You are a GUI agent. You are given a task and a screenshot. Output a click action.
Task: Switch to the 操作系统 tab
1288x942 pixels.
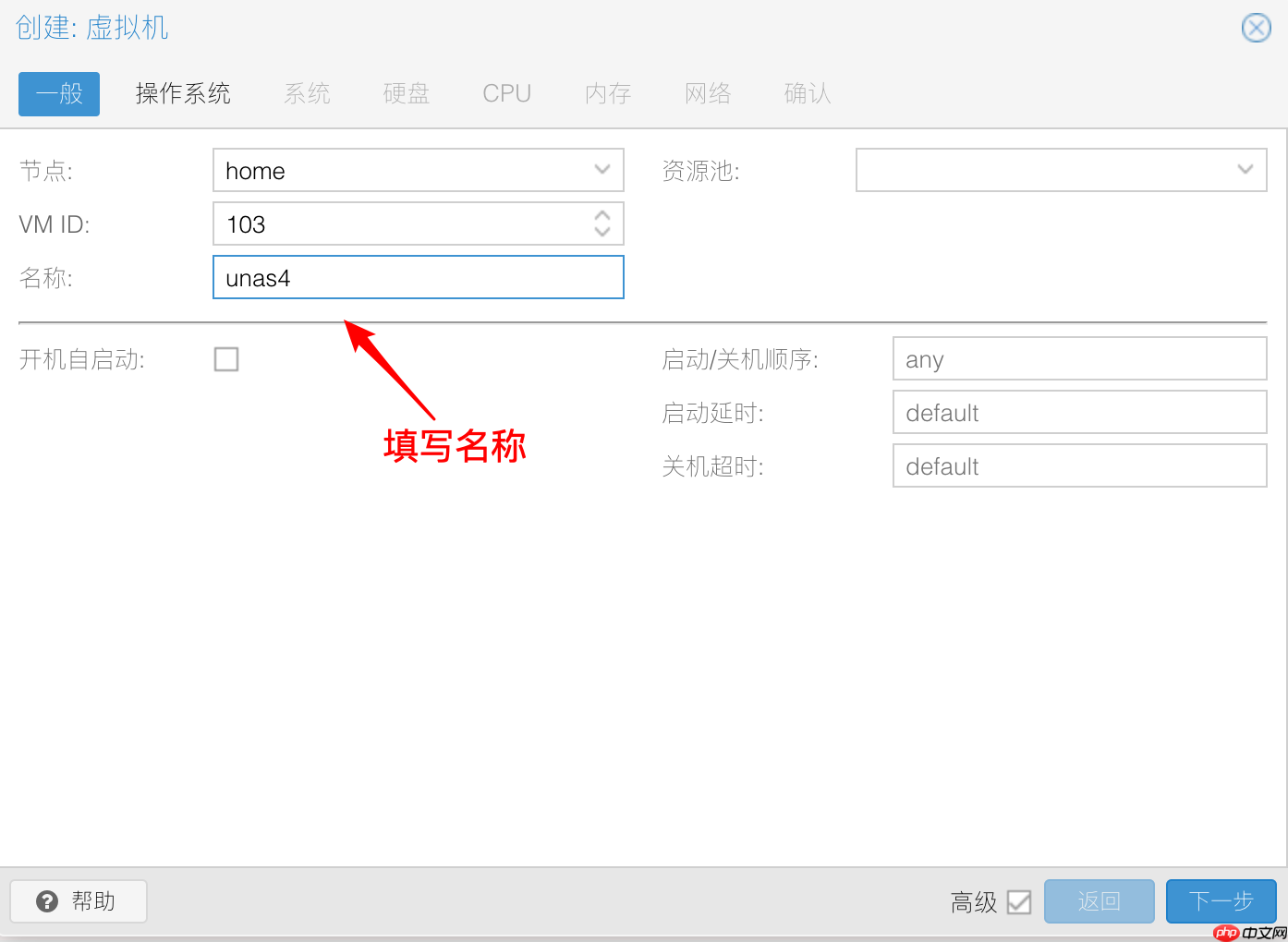click(x=183, y=93)
